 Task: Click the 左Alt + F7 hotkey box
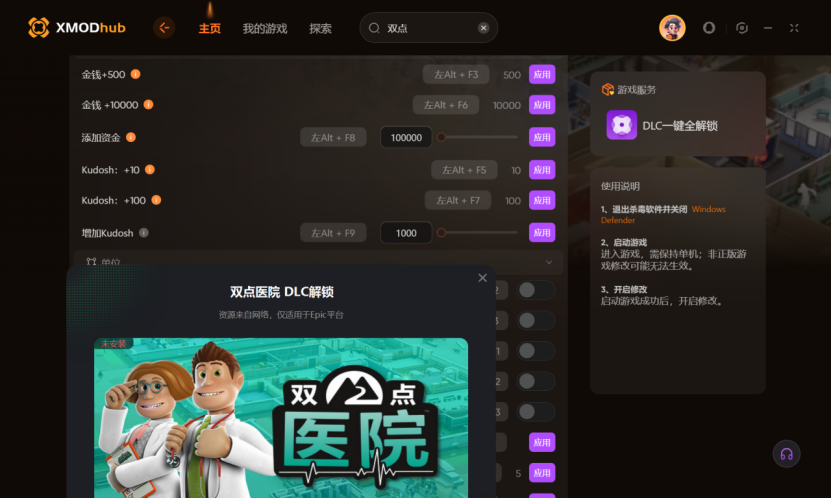[x=458, y=201]
